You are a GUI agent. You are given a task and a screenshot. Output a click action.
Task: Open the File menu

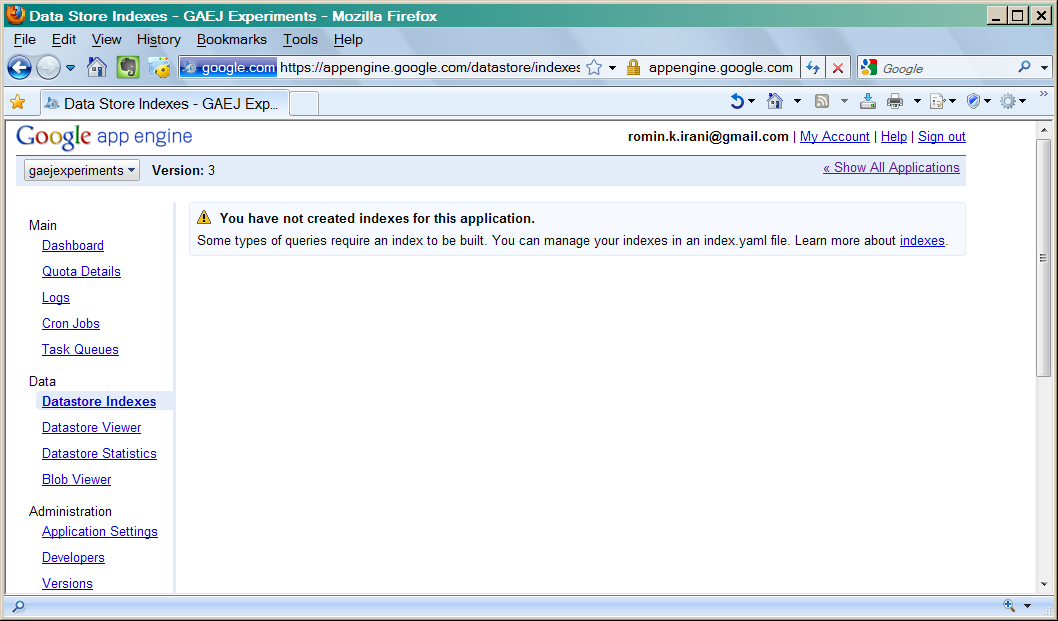[25, 40]
